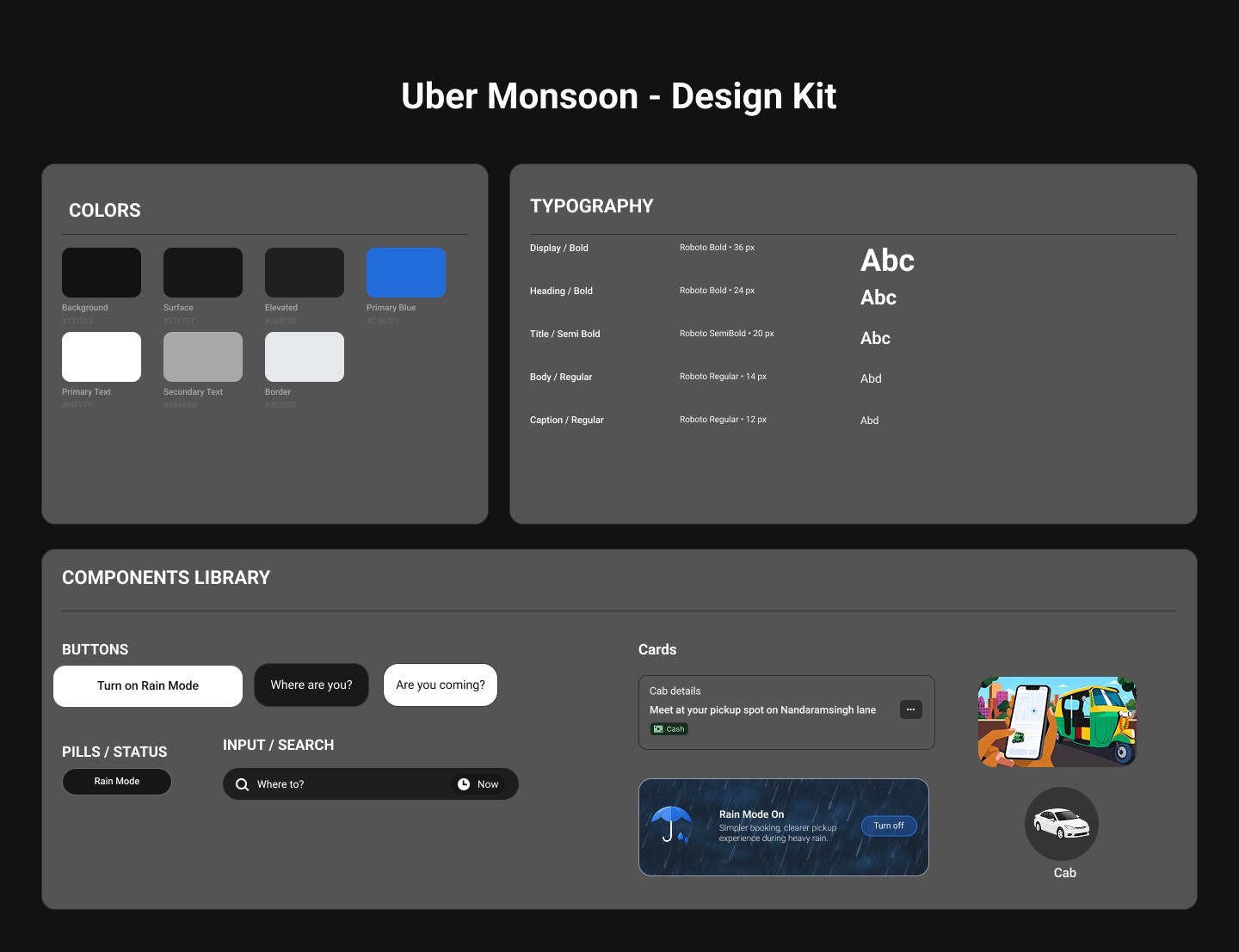Click the 'Where are you?' dark button
The width and height of the screenshot is (1239, 952).
point(311,685)
